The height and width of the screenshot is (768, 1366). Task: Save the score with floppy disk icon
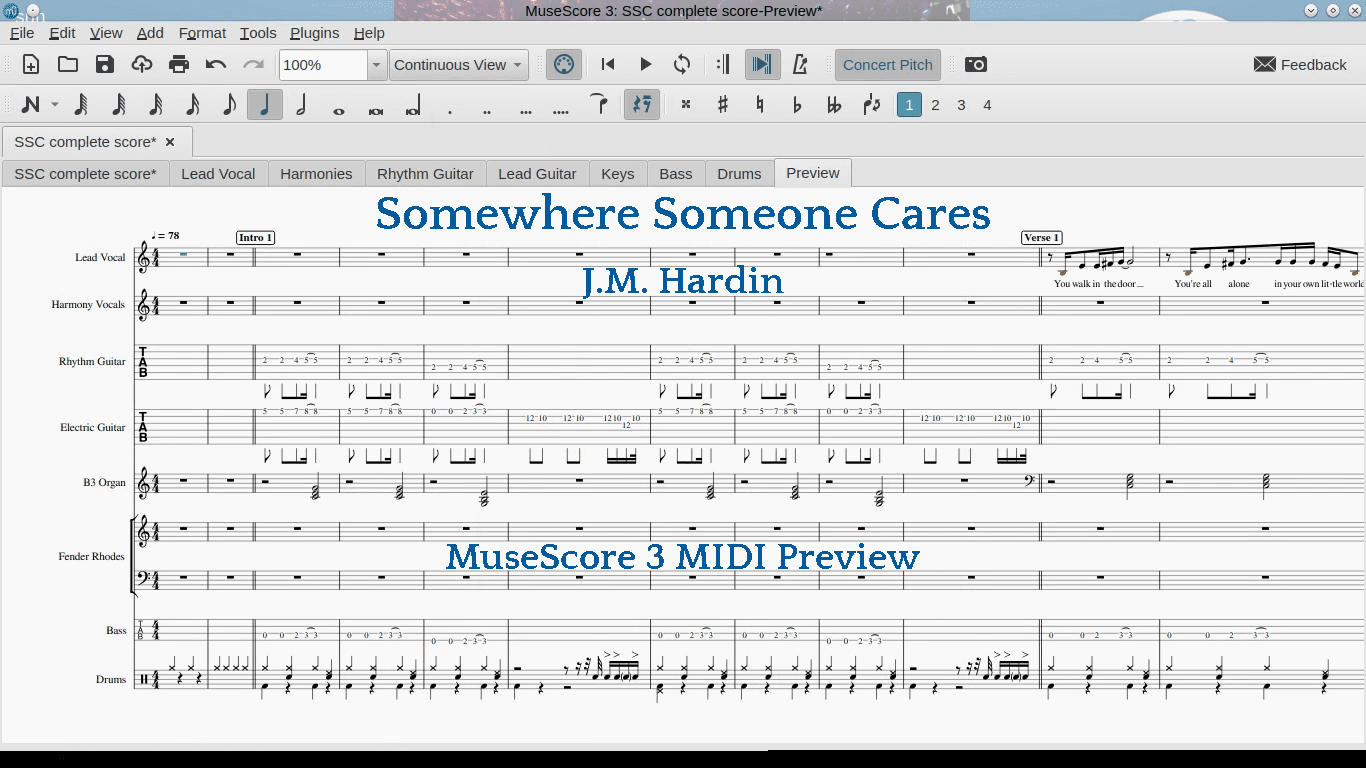[105, 65]
